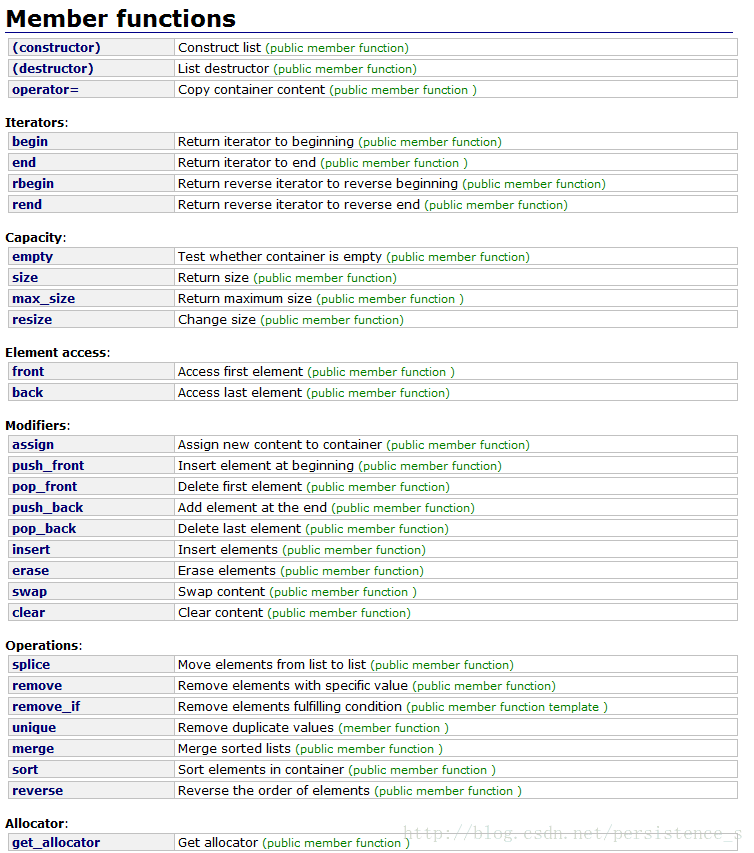Open the get_allocator link
This screenshot has width=754, height=853.
click(x=56, y=842)
